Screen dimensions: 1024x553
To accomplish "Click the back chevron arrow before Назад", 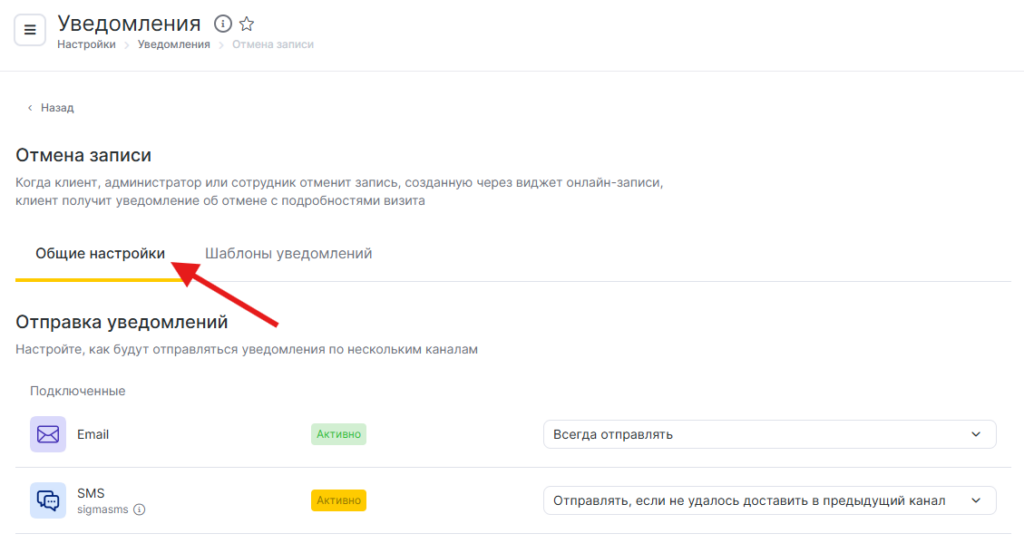I will point(30,108).
